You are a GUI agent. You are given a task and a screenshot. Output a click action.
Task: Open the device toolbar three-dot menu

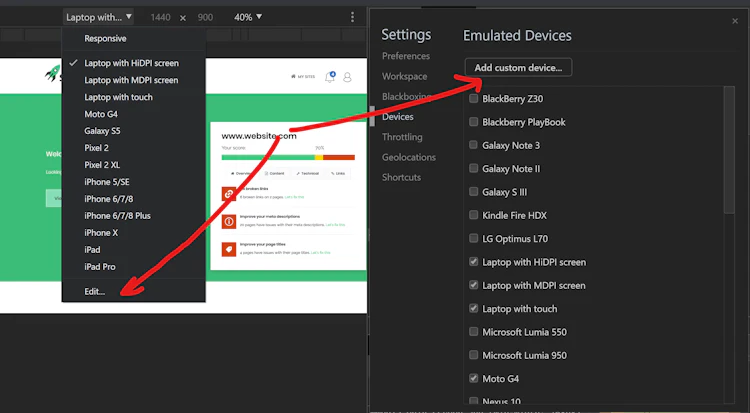[x=353, y=17]
